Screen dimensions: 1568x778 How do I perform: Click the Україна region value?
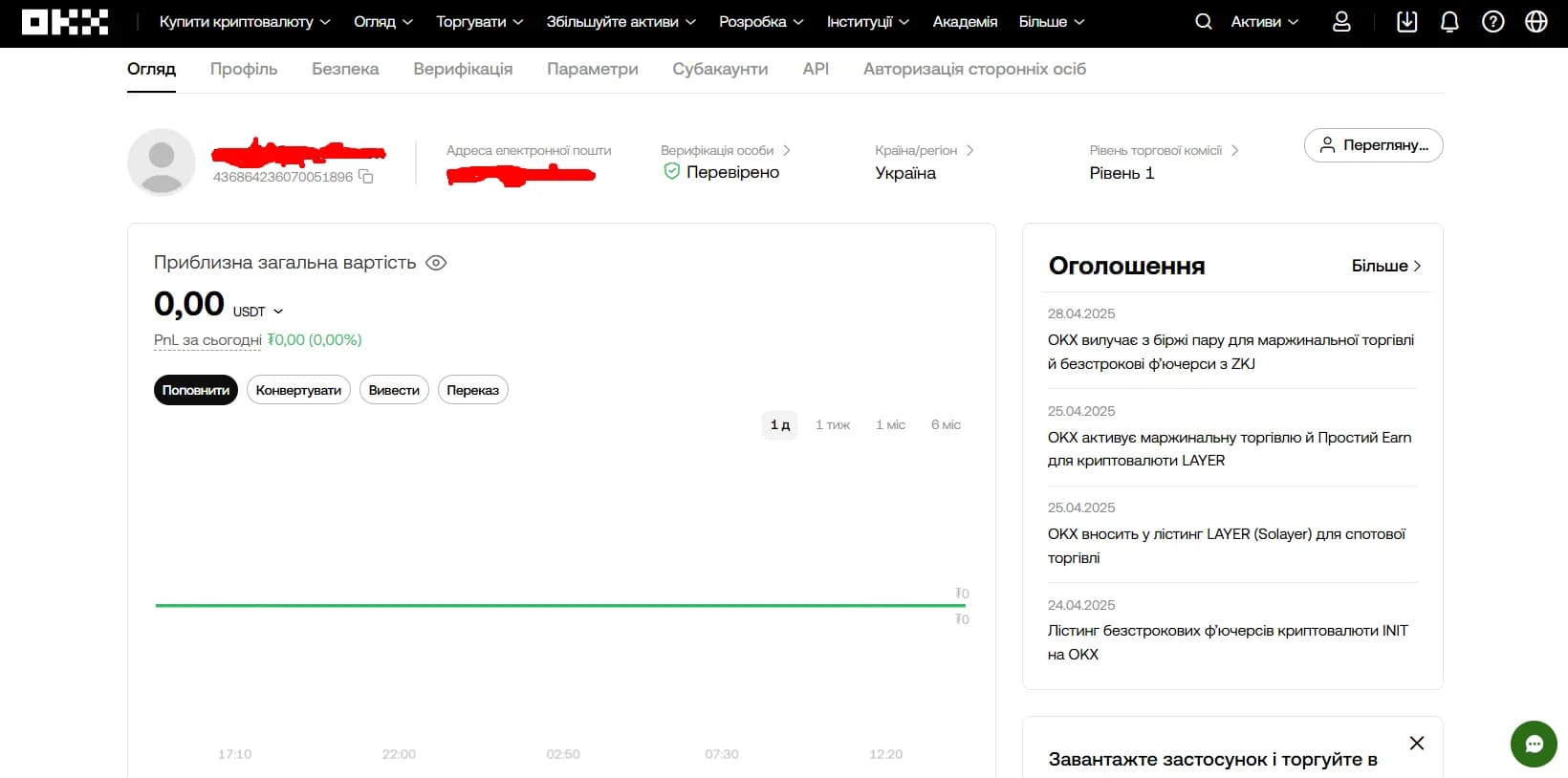[x=905, y=173]
